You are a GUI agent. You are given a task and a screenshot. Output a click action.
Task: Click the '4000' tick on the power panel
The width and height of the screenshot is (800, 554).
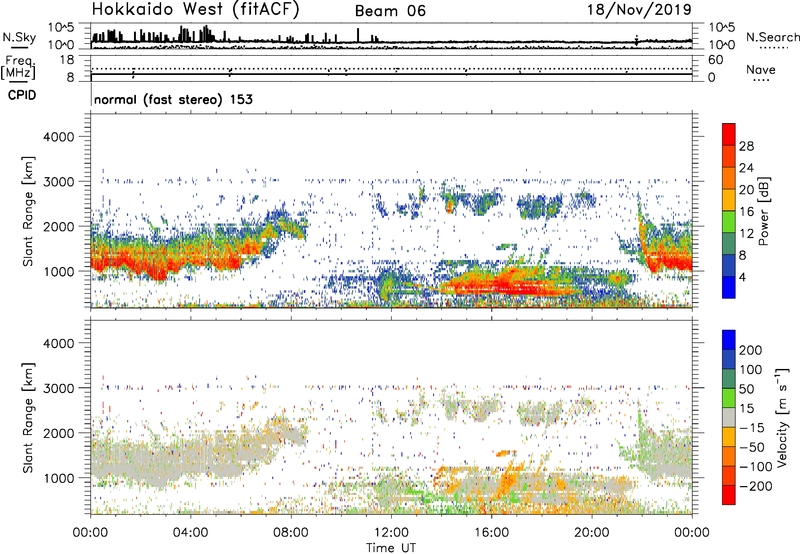[x=58, y=137]
